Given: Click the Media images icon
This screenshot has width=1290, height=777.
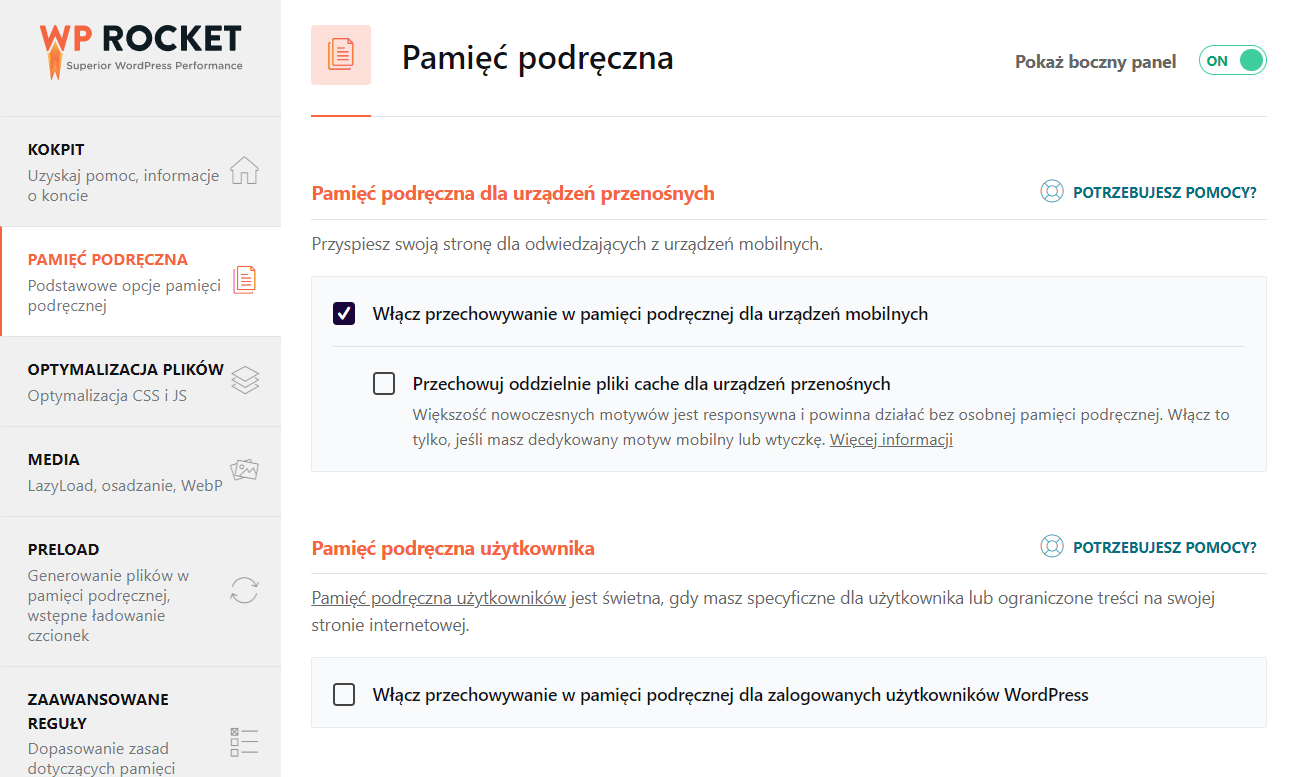Looking at the screenshot, I should pos(245,470).
